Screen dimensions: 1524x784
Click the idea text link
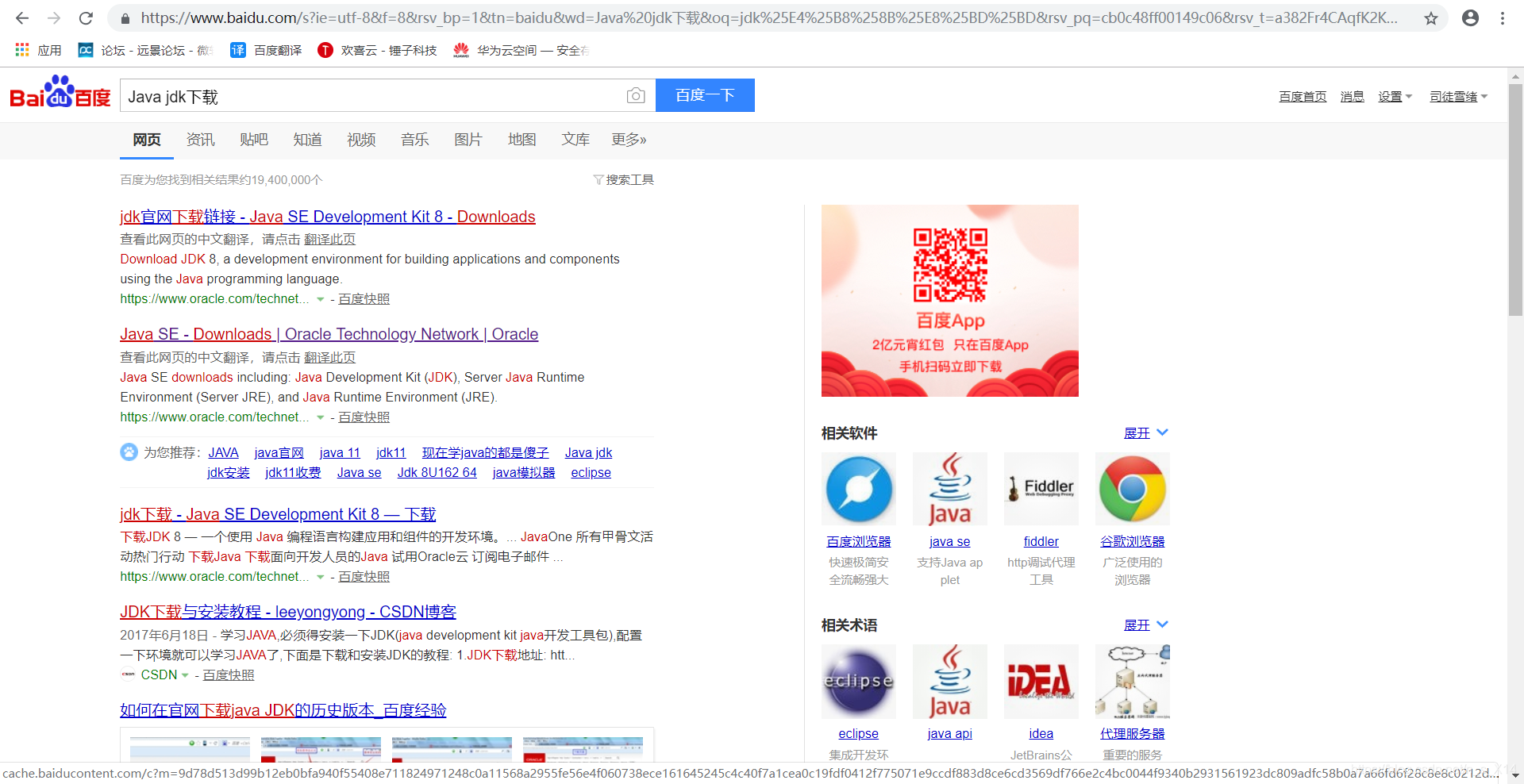point(1041,734)
